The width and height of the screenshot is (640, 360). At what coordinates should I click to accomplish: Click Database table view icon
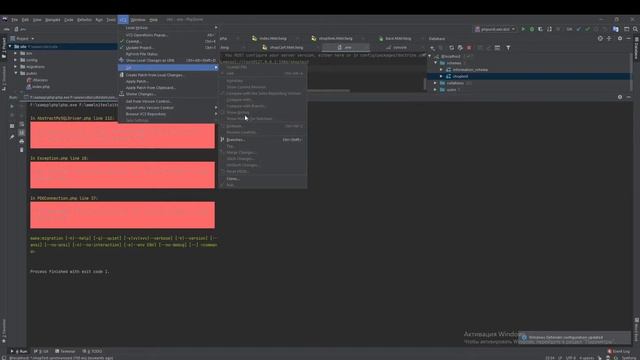tap(497, 48)
